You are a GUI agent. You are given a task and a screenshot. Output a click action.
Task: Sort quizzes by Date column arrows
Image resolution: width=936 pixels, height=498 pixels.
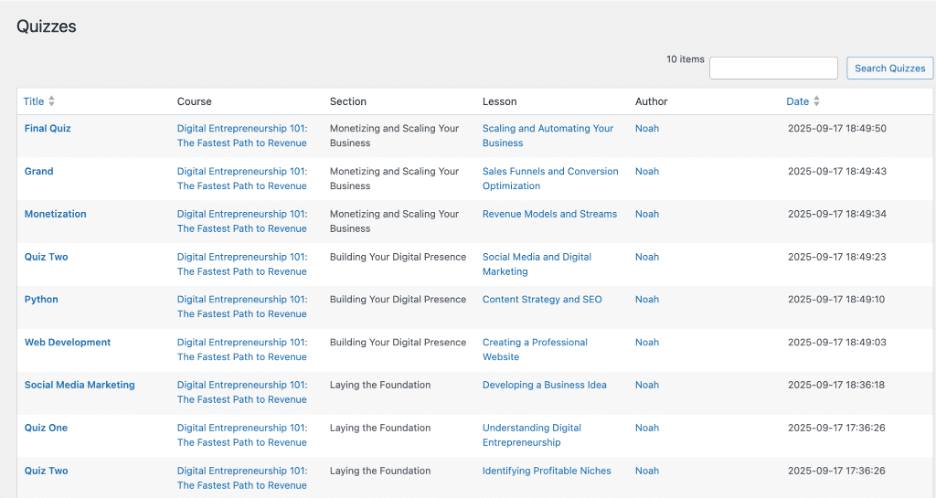coord(816,102)
